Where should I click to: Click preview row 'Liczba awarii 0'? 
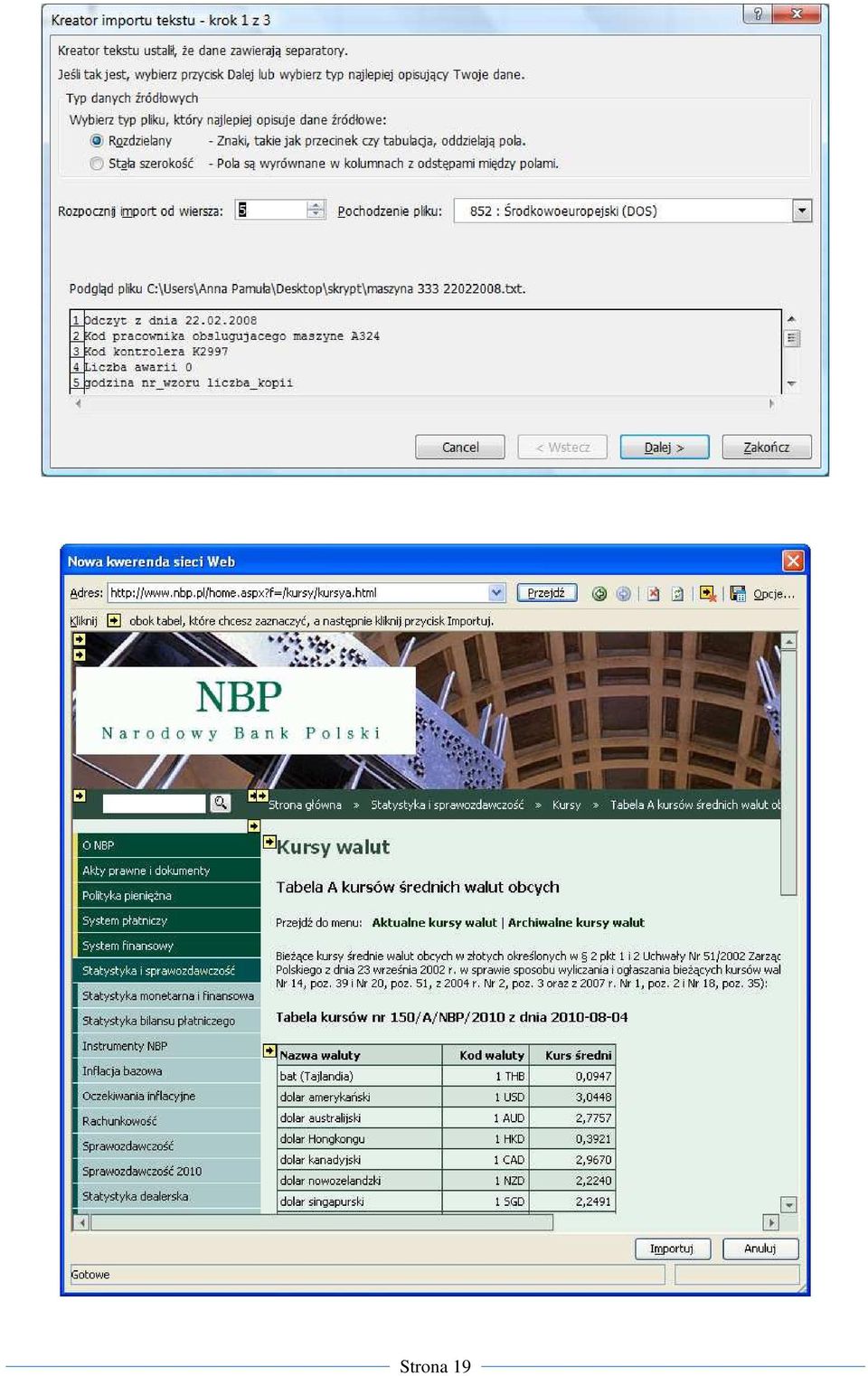click(x=137, y=367)
